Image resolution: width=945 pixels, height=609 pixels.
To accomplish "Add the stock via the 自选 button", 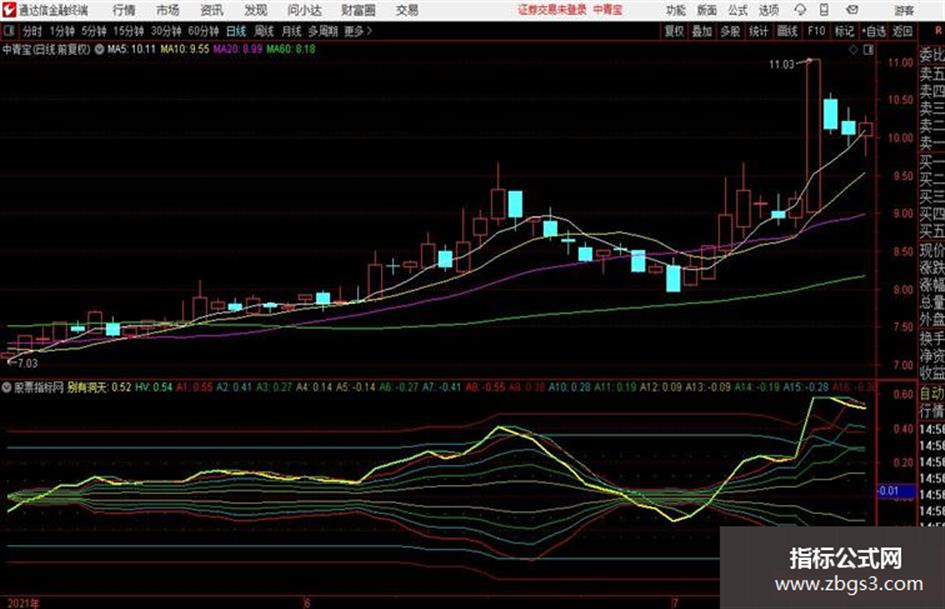I will click(874, 31).
